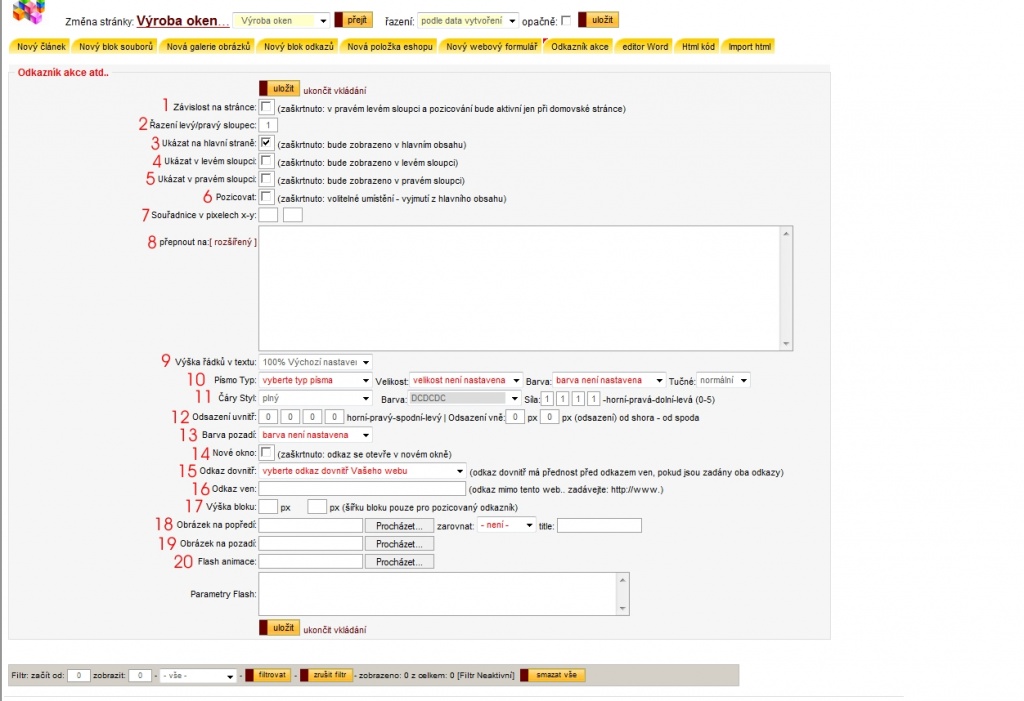Click the Filtr začít od field
The height and width of the screenshot is (701, 1024).
coord(78,676)
